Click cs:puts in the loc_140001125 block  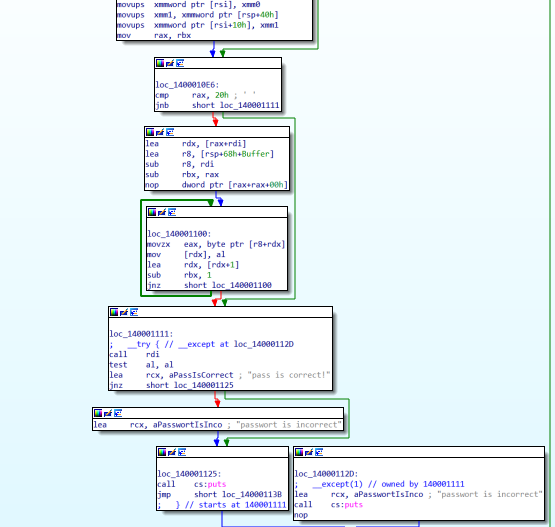tap(210, 484)
